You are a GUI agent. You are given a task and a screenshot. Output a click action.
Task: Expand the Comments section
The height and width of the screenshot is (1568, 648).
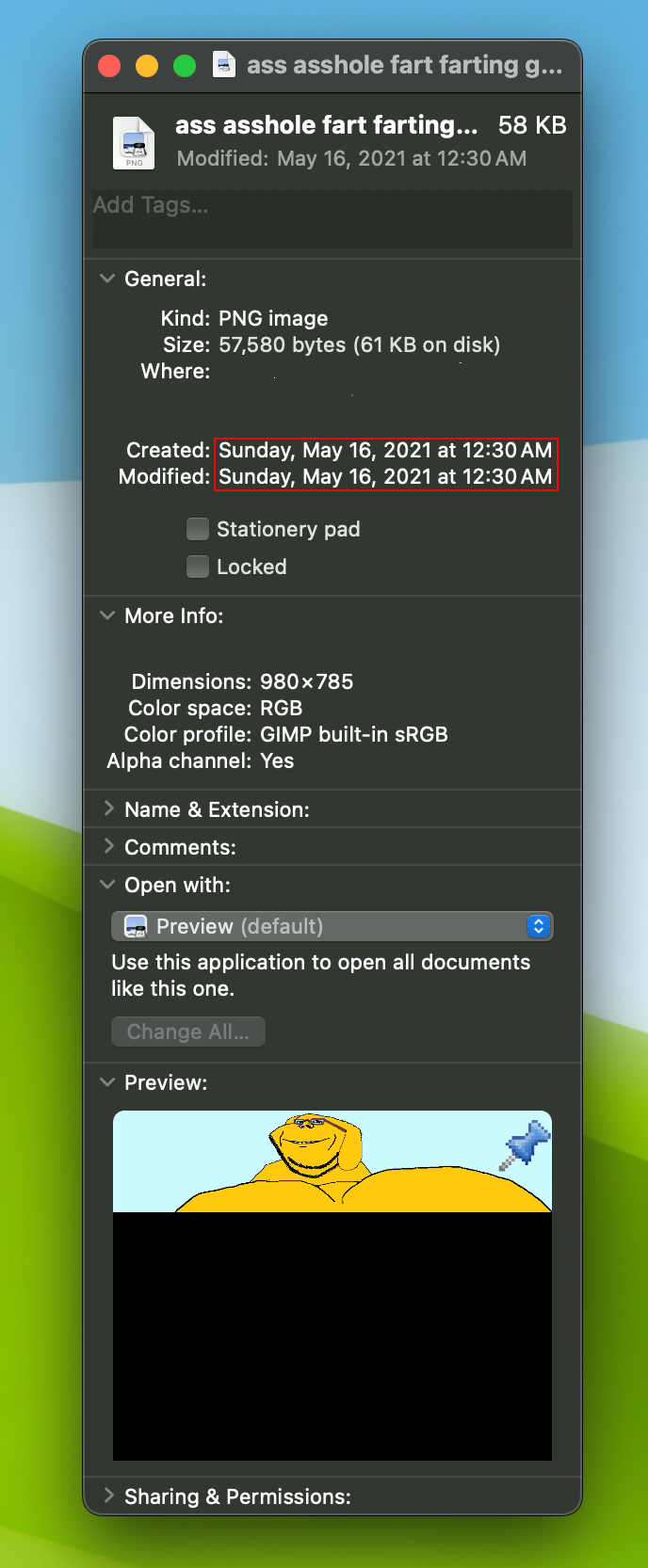pos(107,847)
